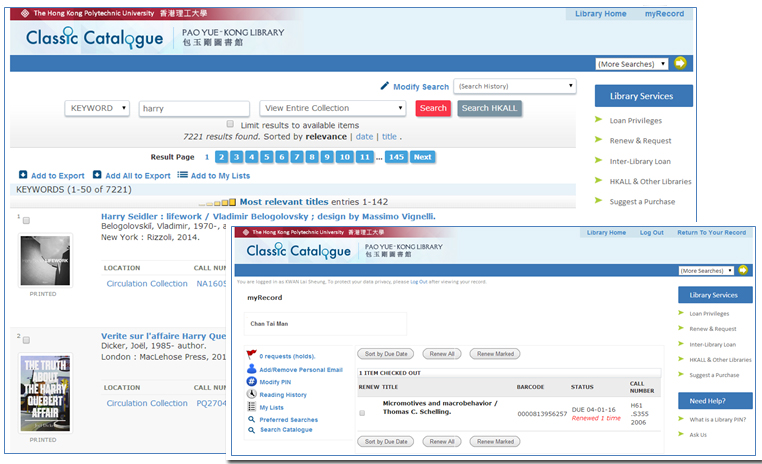Click the green arrow beside Suggest a Purchase in the search results window
The height and width of the screenshot is (464, 762).
coord(598,201)
